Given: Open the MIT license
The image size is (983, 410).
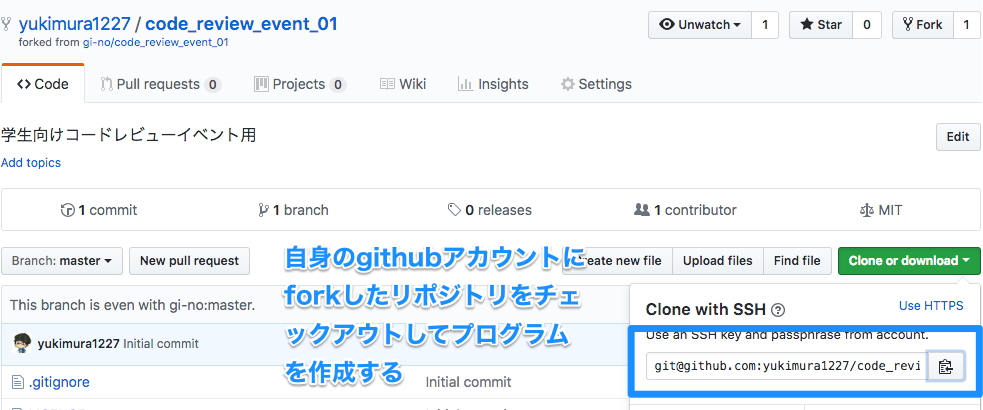Looking at the screenshot, I should click(x=881, y=210).
